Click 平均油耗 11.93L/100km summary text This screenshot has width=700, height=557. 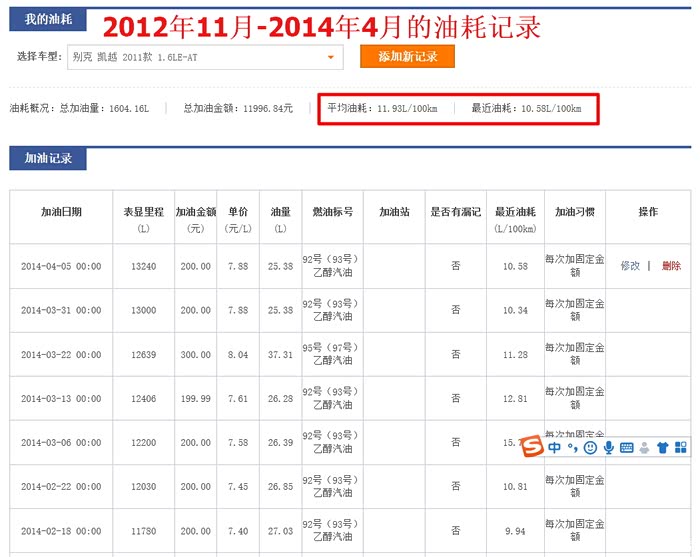(382, 108)
